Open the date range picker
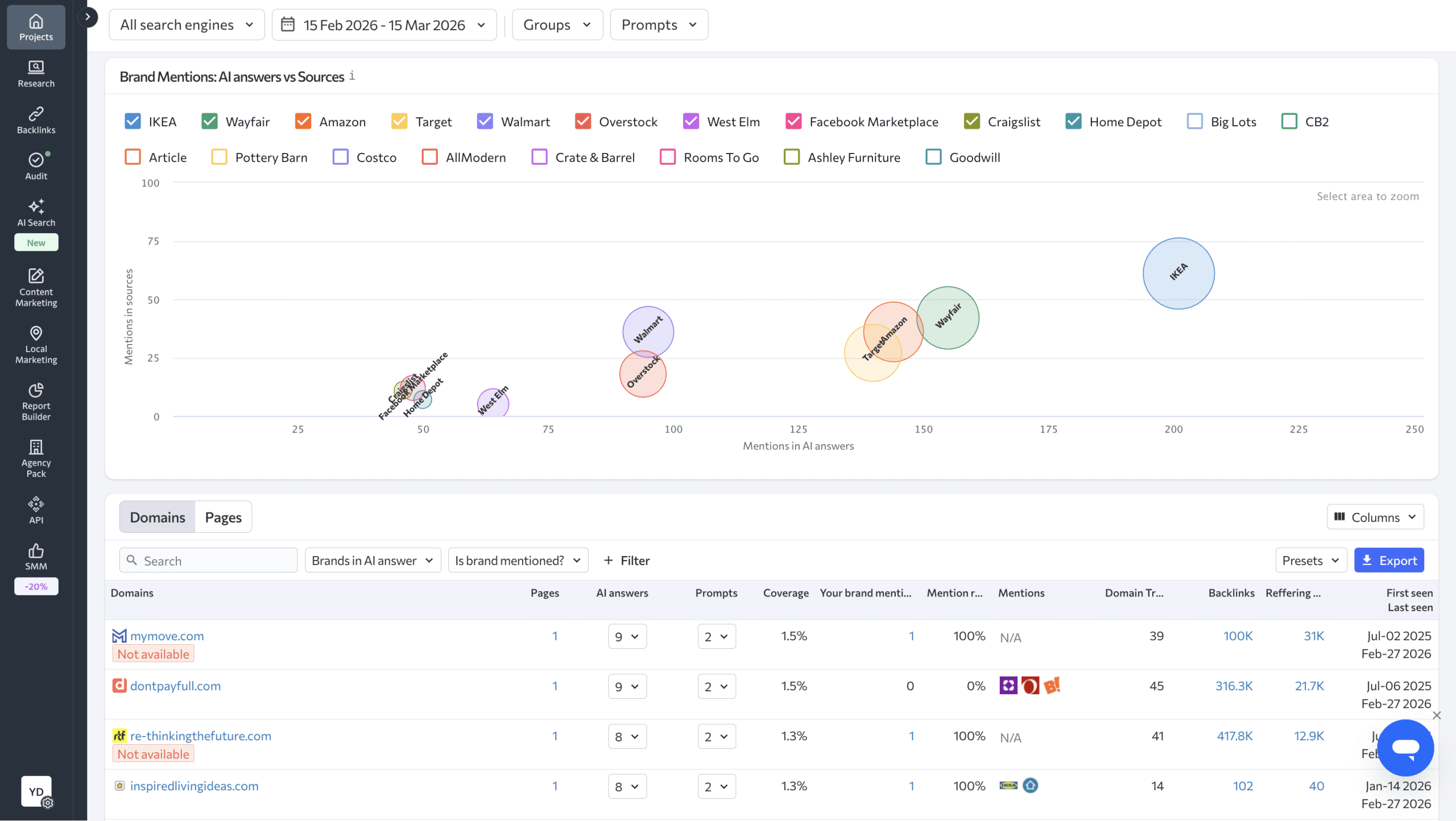This screenshot has height=821, width=1456. tap(384, 24)
